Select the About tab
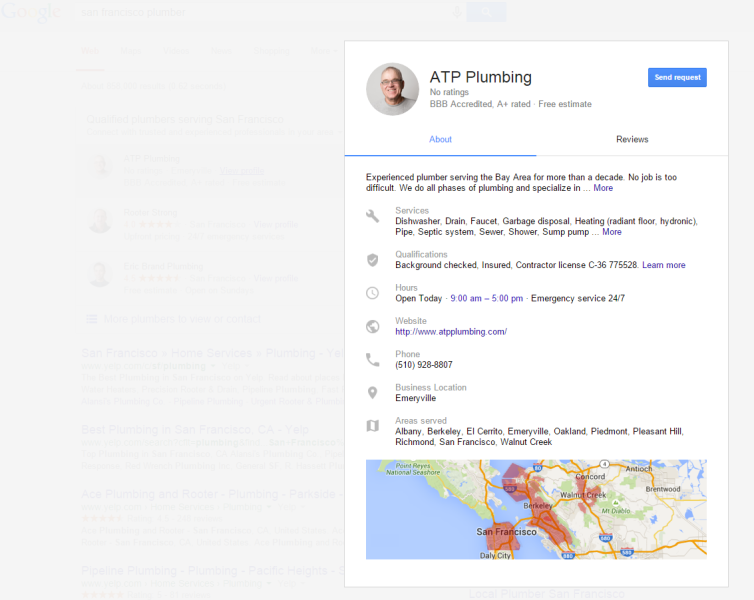The image size is (754, 600). [440, 139]
